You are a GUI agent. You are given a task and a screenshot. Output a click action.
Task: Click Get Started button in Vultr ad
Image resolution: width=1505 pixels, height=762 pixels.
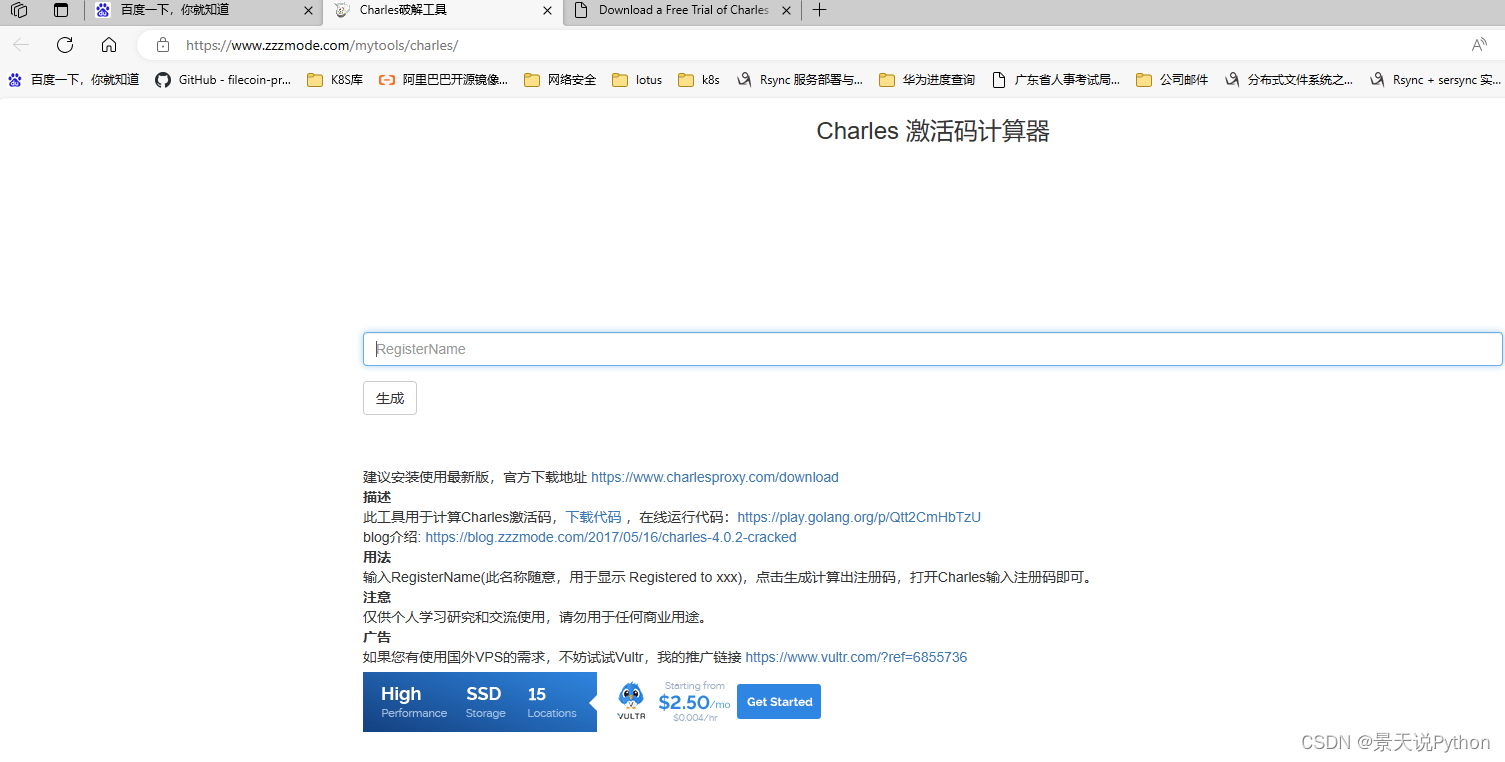(779, 702)
